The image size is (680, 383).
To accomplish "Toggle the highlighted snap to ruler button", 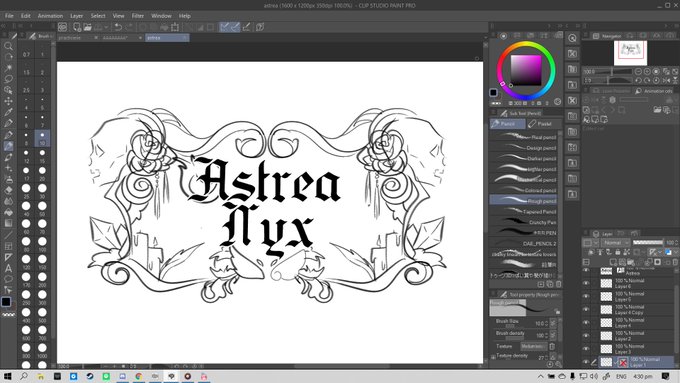I will pos(224,27).
